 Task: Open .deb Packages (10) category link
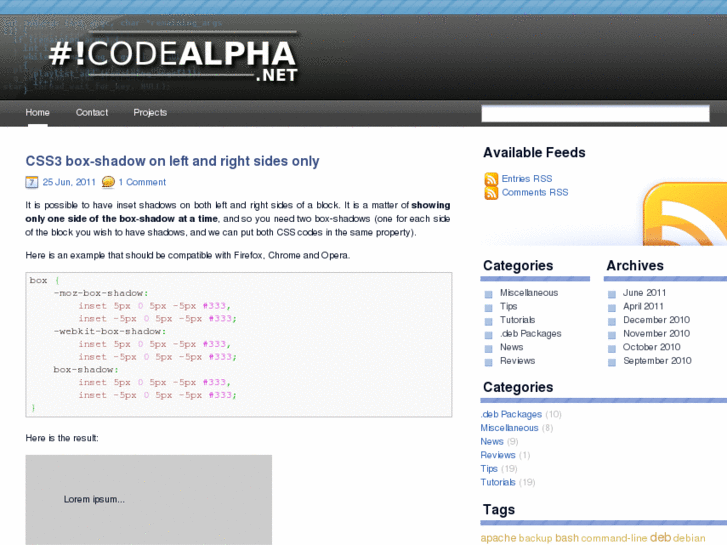click(511, 414)
